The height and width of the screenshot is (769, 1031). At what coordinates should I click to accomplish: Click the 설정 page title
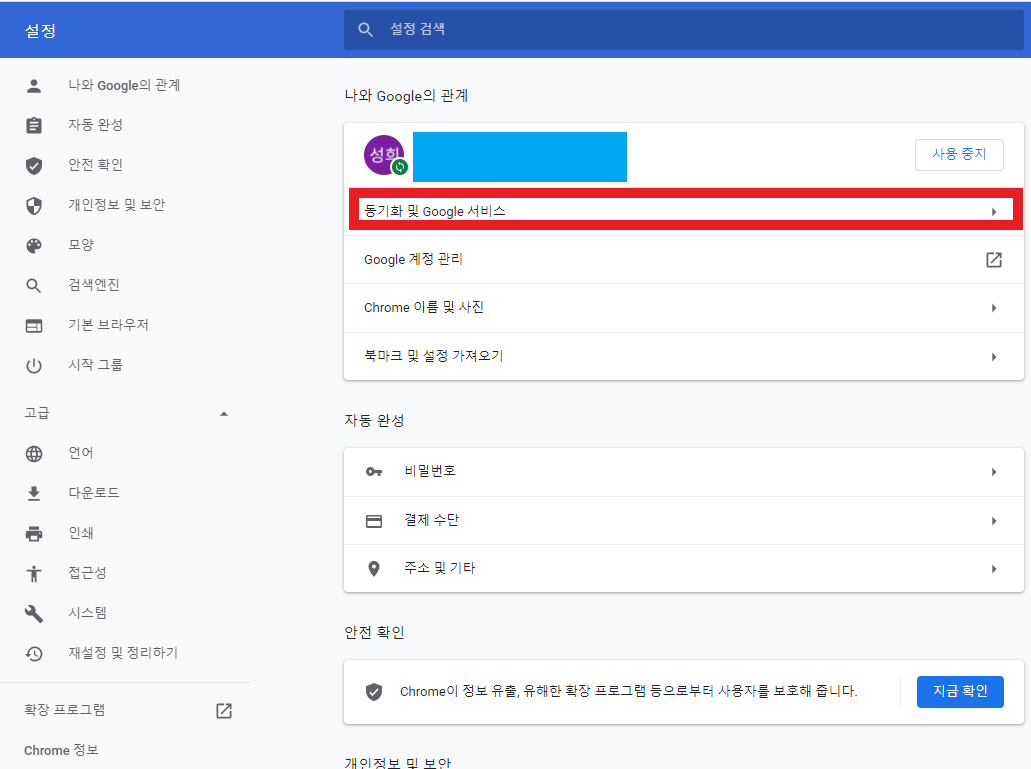pos(40,31)
